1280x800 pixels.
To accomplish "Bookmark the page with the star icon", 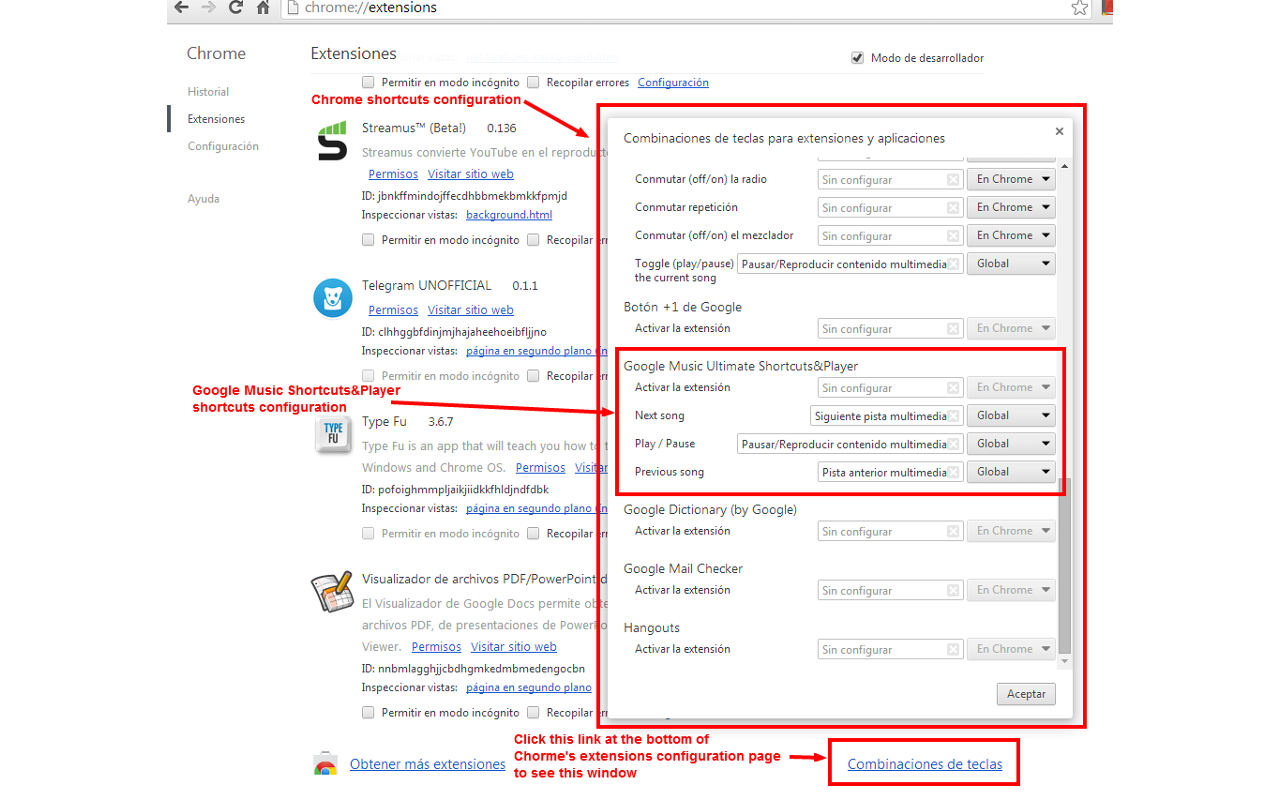I will coord(1080,8).
